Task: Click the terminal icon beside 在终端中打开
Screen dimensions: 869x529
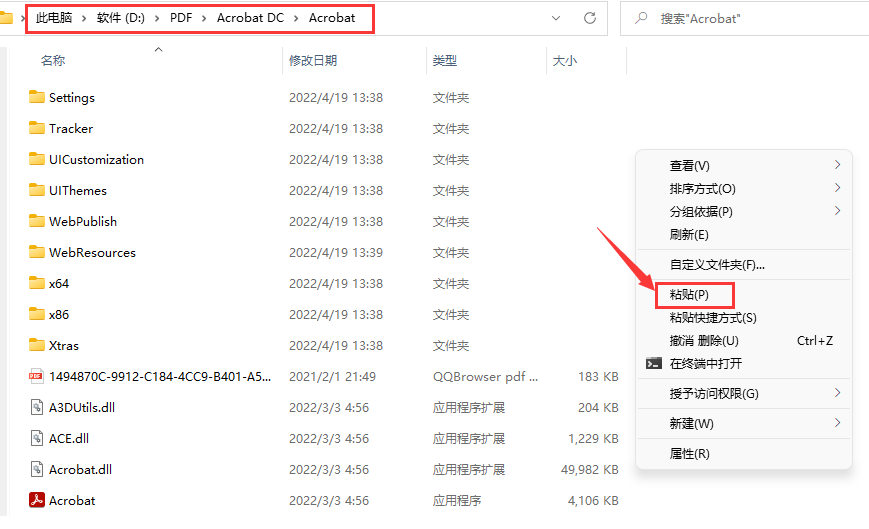Action: tap(654, 363)
